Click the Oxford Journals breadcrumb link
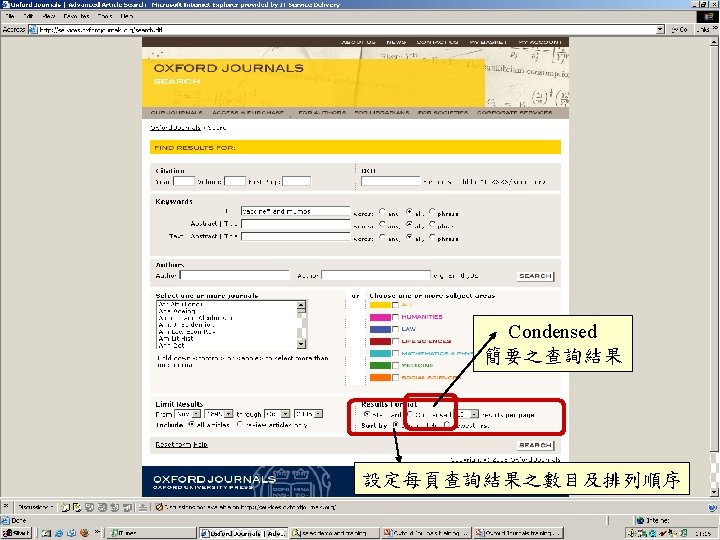 (175, 128)
